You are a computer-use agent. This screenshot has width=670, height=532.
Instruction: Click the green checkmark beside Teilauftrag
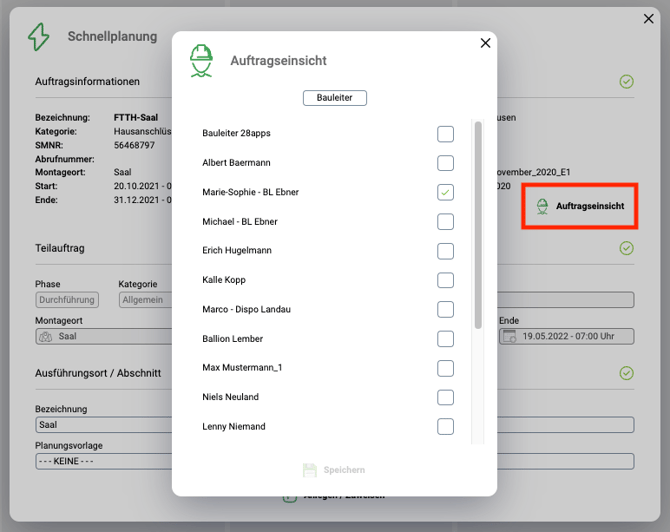point(626,247)
